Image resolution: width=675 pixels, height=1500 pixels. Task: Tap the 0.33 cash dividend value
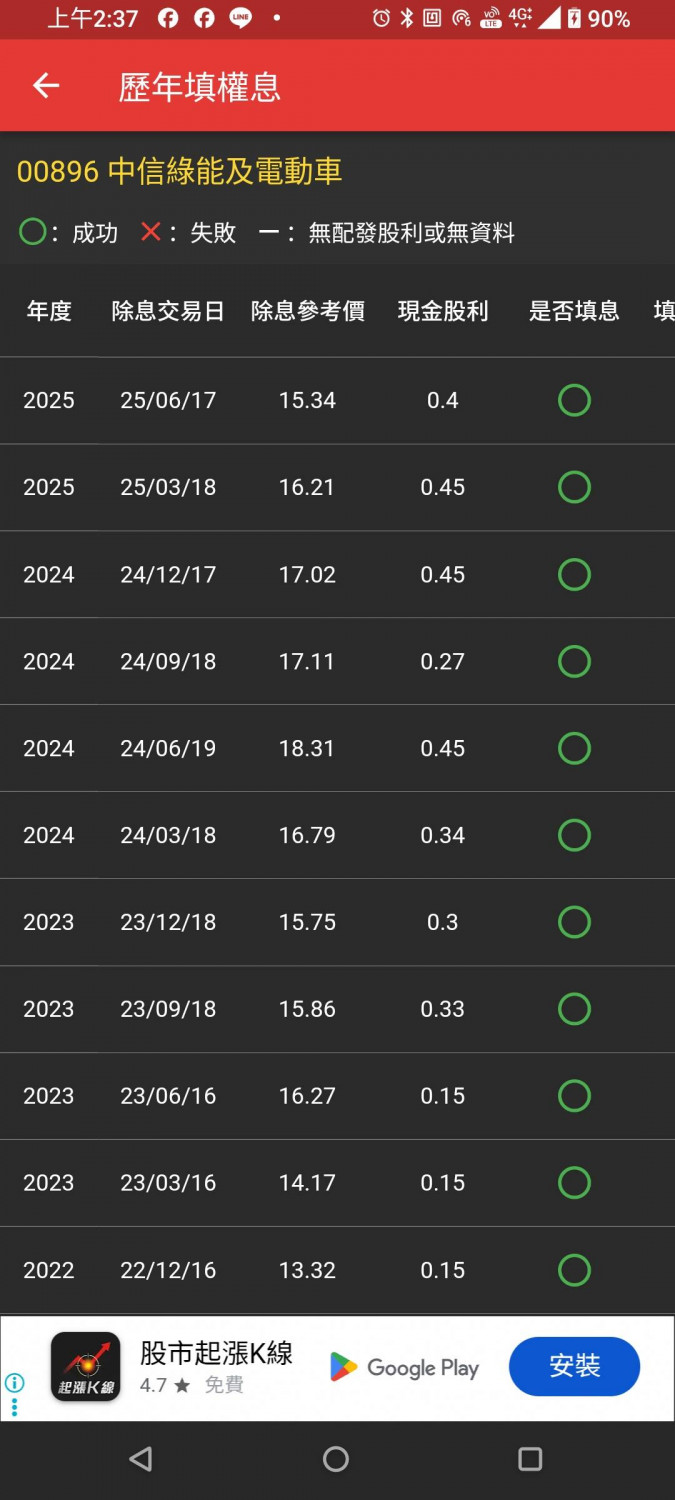click(443, 1009)
